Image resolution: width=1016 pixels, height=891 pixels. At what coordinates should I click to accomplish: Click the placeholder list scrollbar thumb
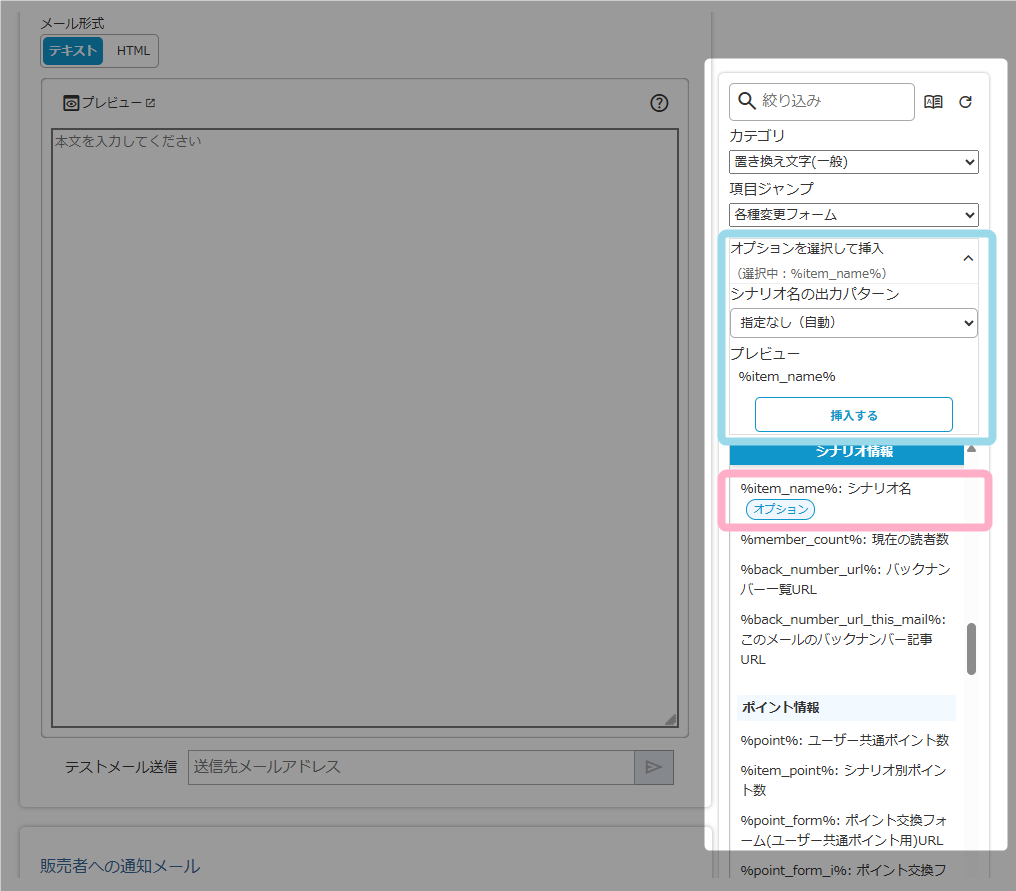click(971, 649)
